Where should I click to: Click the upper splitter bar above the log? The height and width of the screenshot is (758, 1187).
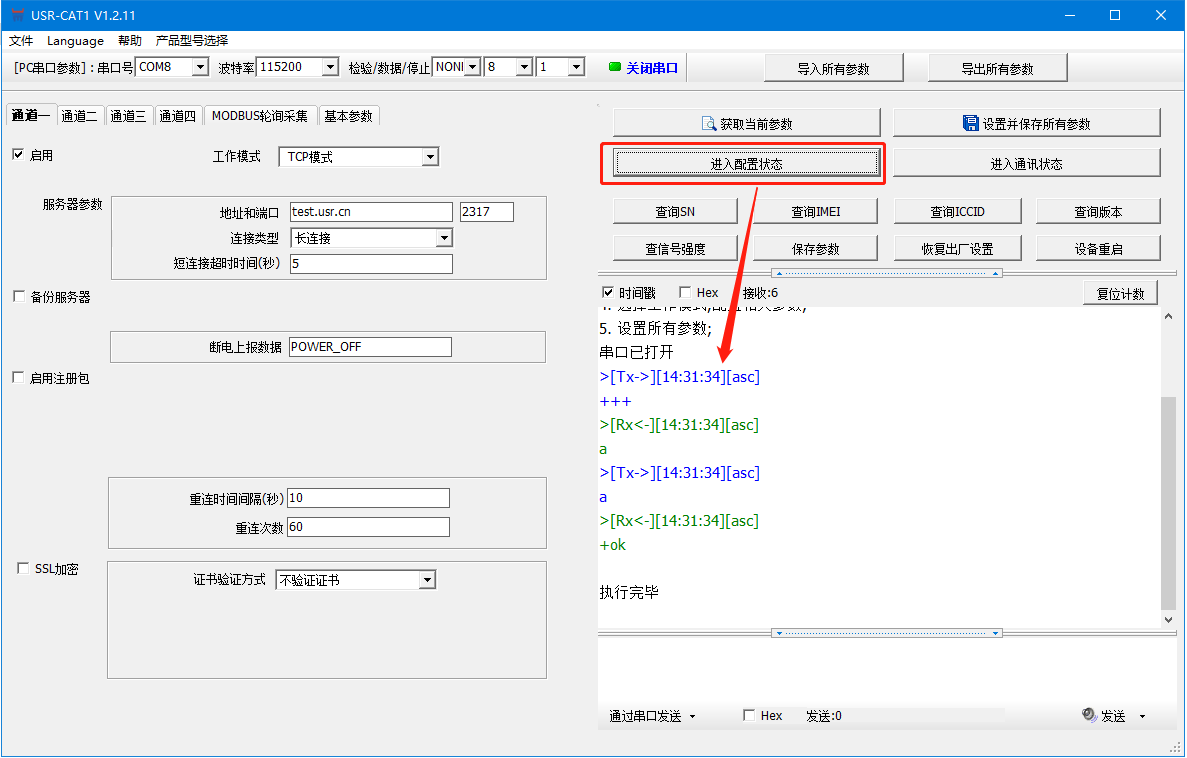coord(886,273)
